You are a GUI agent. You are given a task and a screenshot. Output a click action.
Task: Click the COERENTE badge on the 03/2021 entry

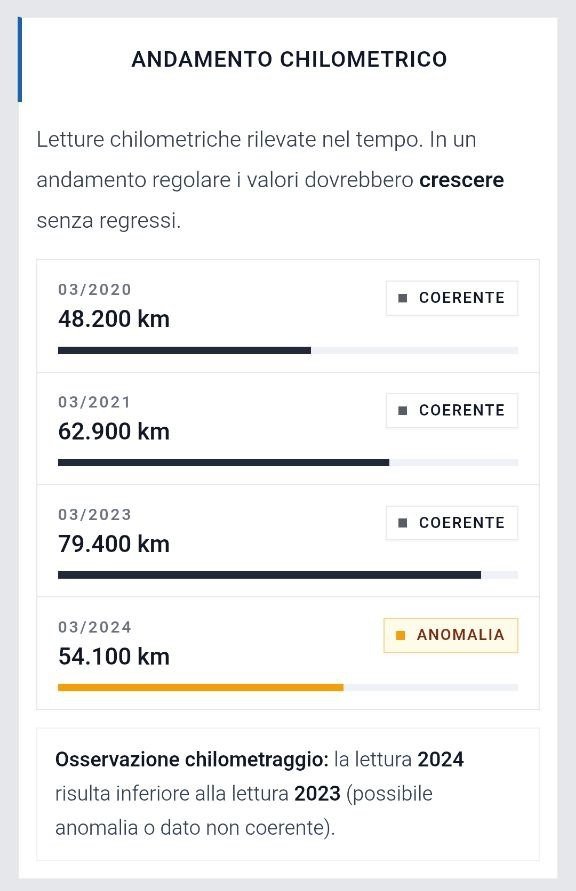(451, 410)
